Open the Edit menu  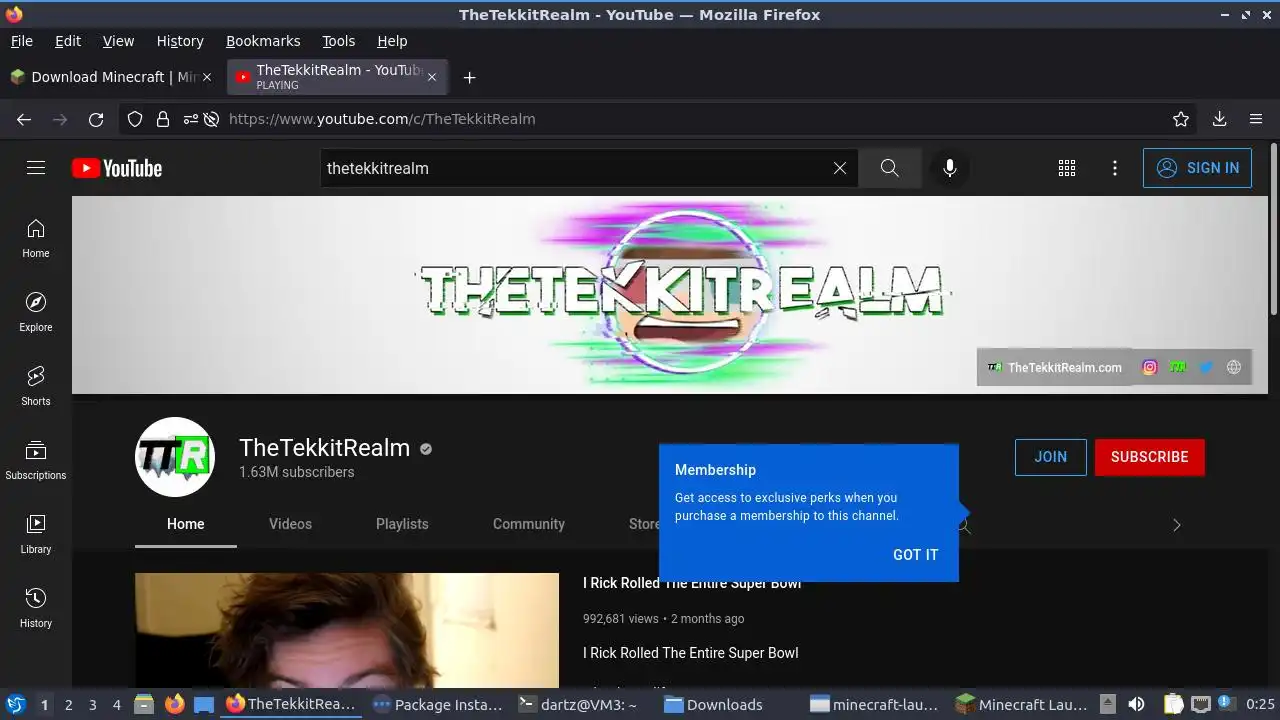(68, 41)
